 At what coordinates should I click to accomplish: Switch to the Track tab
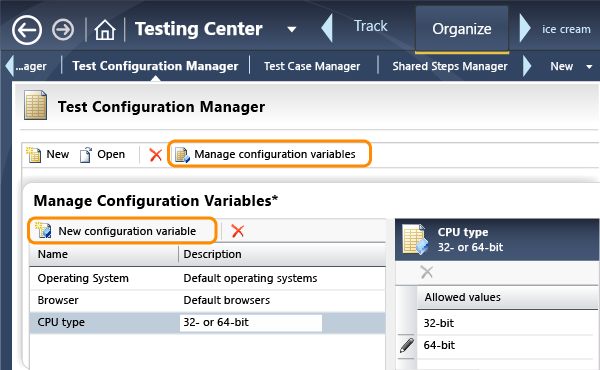[370, 26]
